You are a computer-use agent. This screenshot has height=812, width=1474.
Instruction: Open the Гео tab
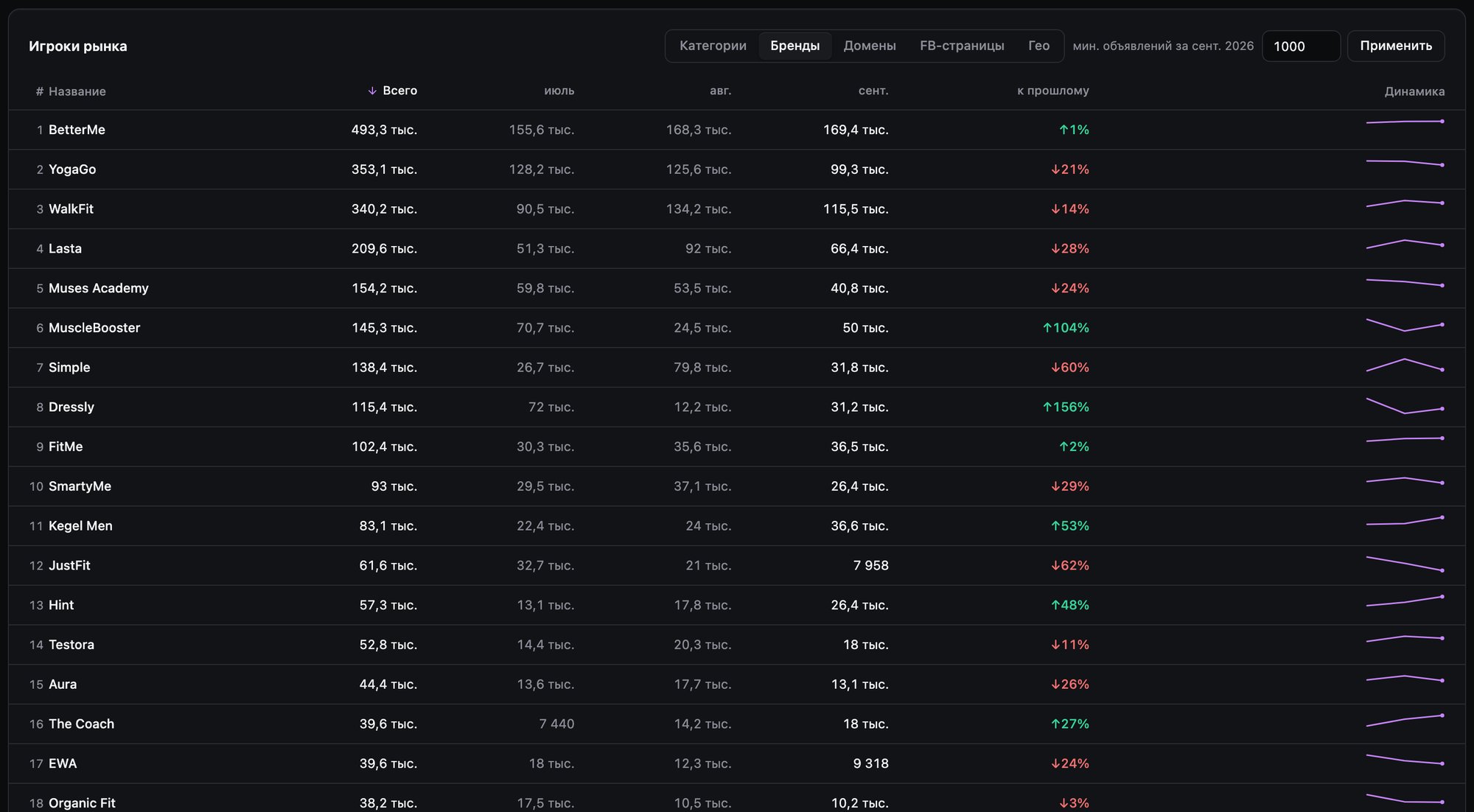(1038, 46)
